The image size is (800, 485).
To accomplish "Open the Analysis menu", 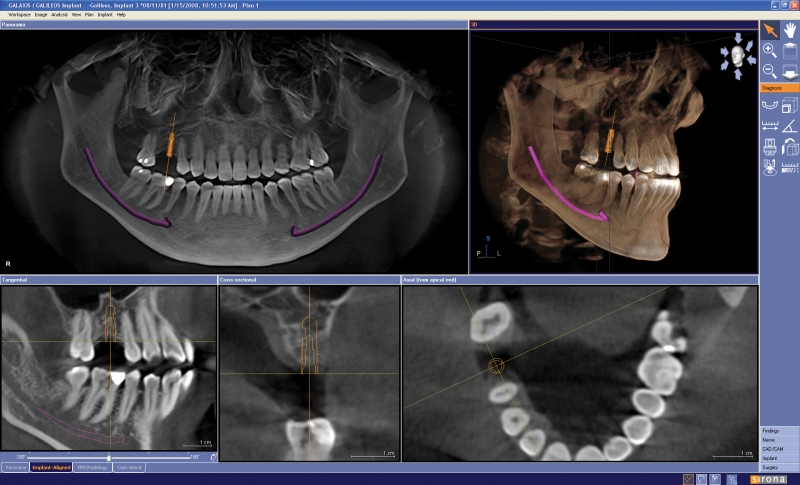I will 59,15.
